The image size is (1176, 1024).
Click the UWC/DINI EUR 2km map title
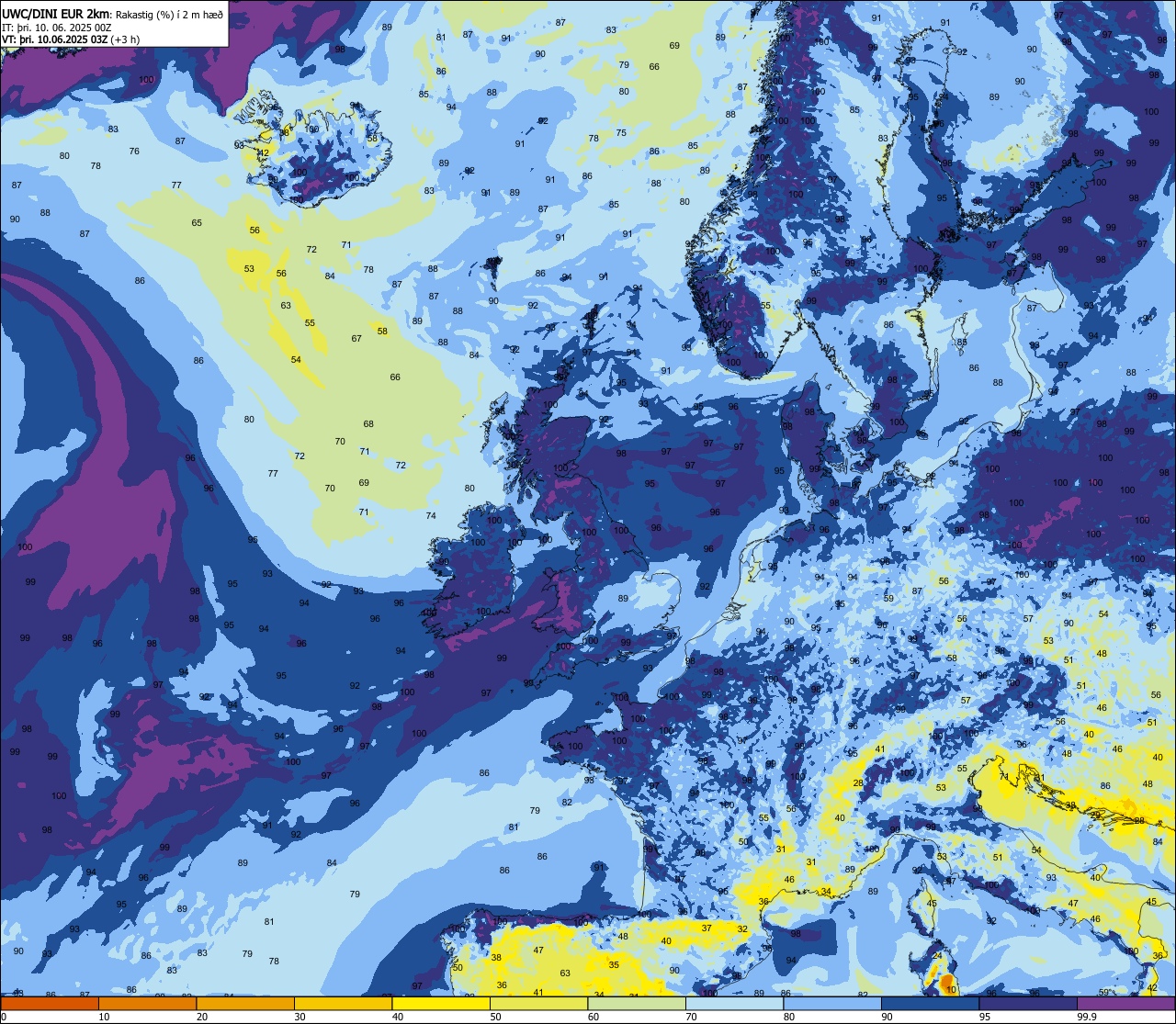point(57,13)
